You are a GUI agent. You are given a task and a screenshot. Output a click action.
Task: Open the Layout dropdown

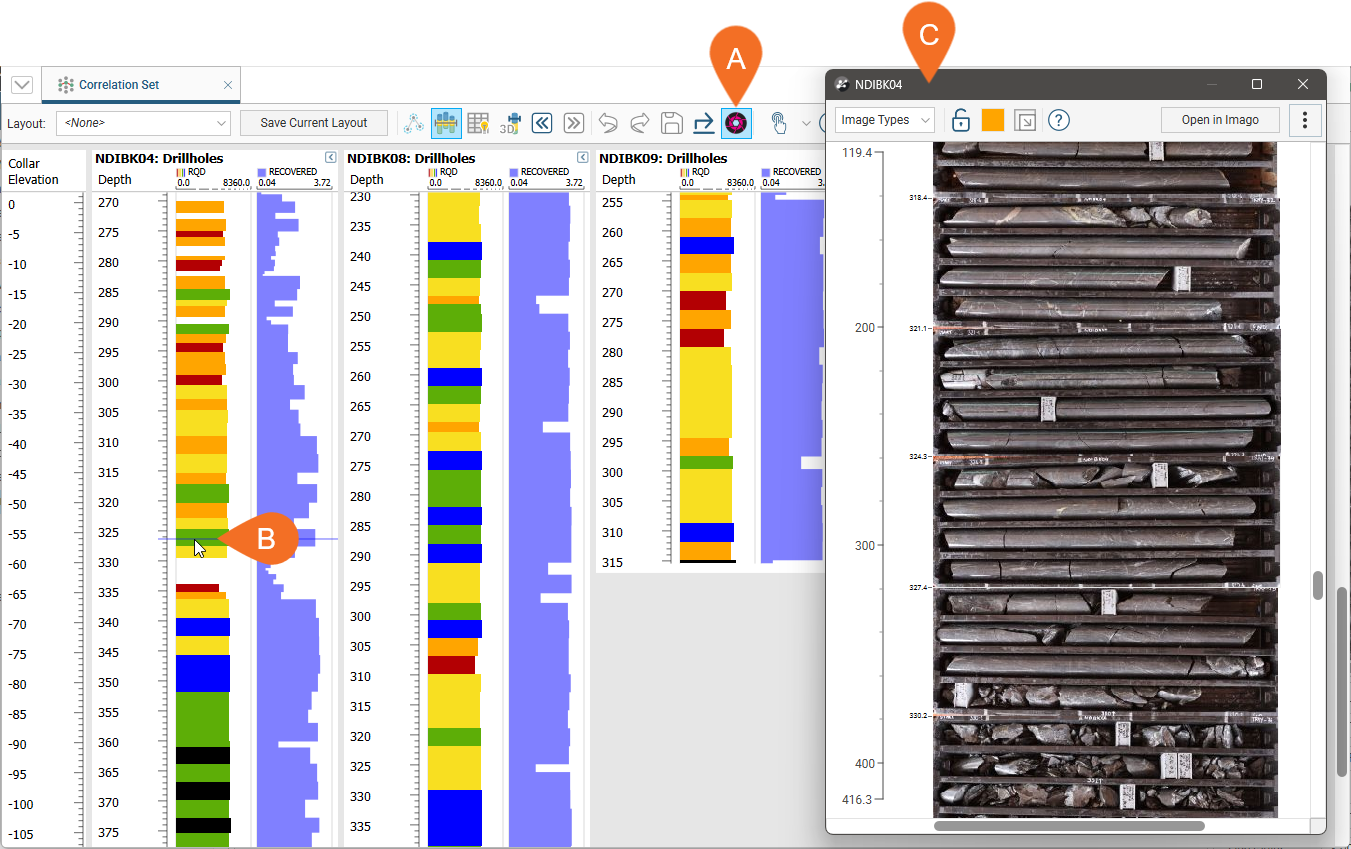point(144,123)
